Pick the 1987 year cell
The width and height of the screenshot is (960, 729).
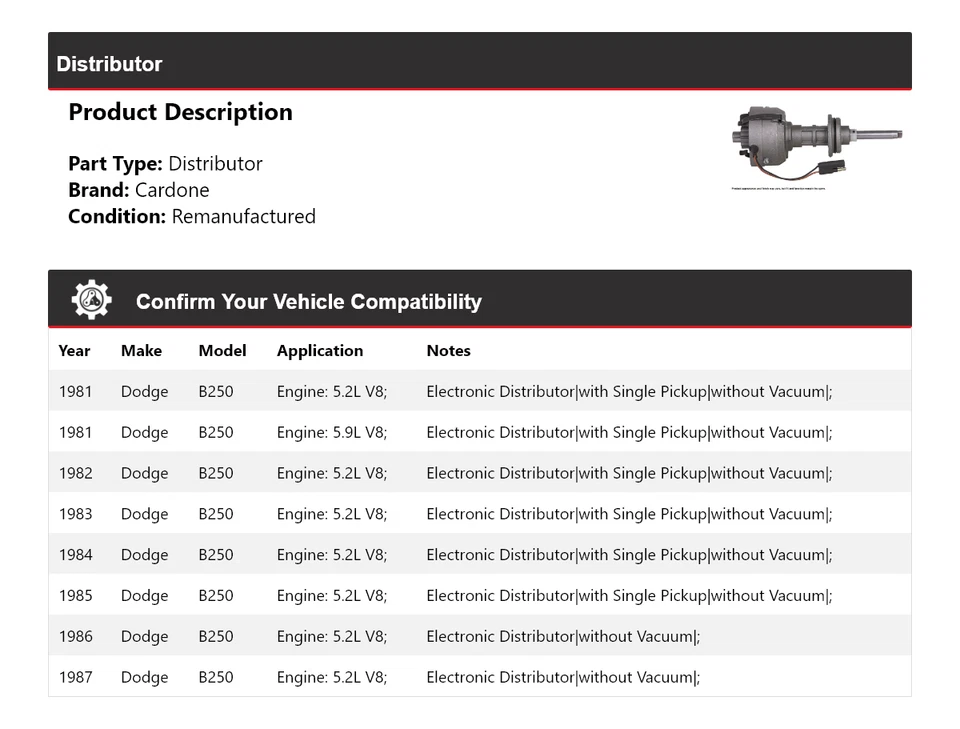pos(75,678)
